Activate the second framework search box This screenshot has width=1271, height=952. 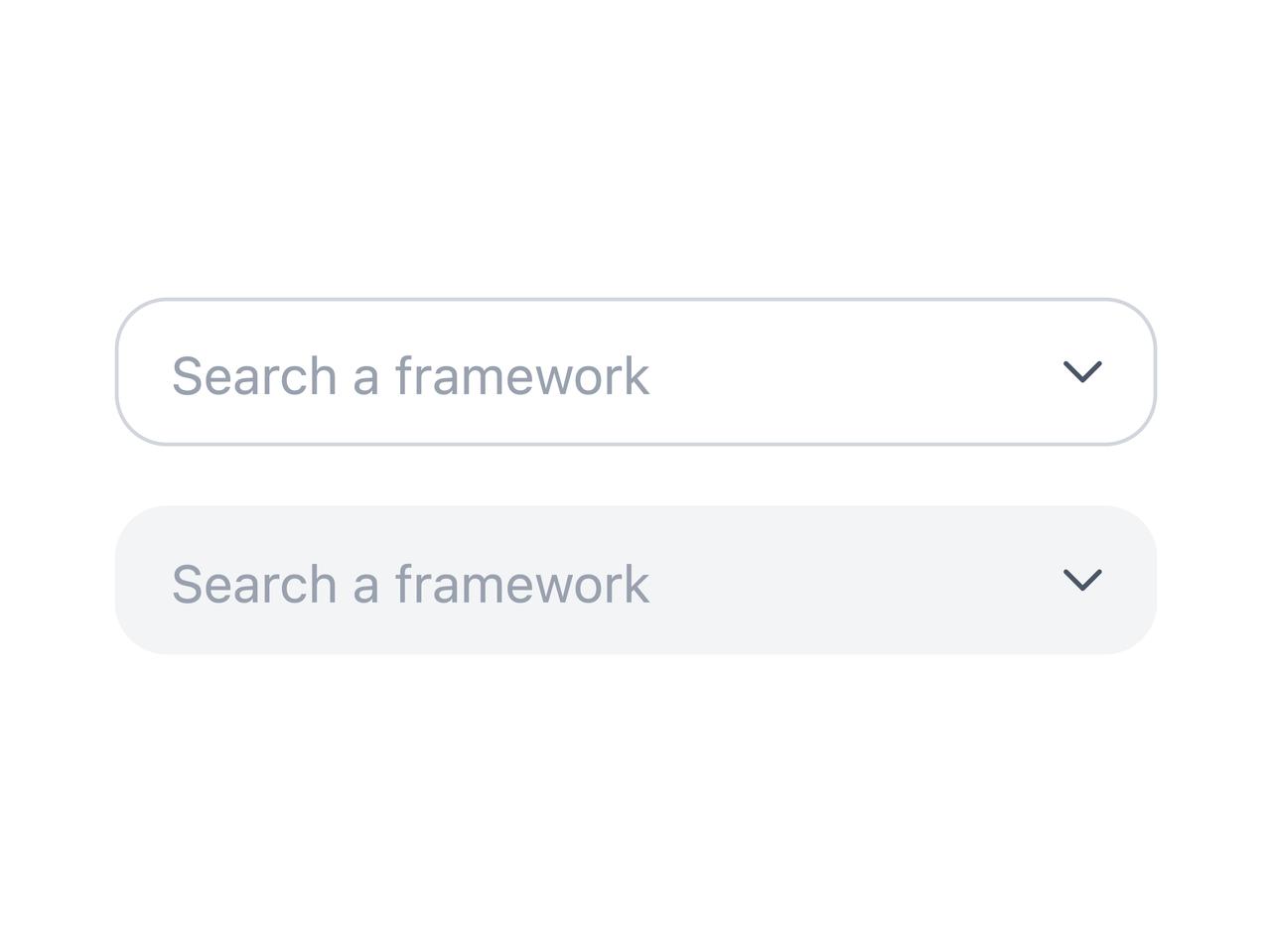tap(635, 581)
